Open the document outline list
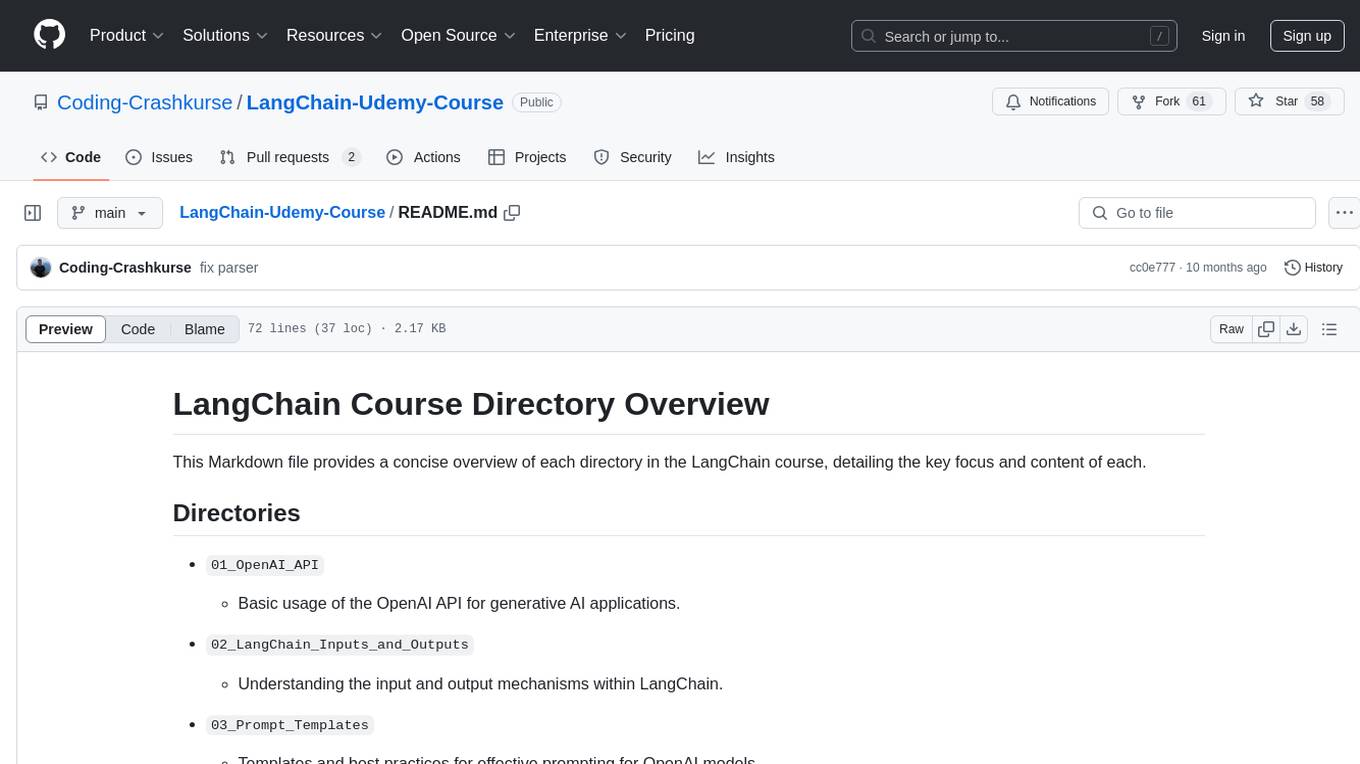The width and height of the screenshot is (1360, 764). coord(1329,329)
